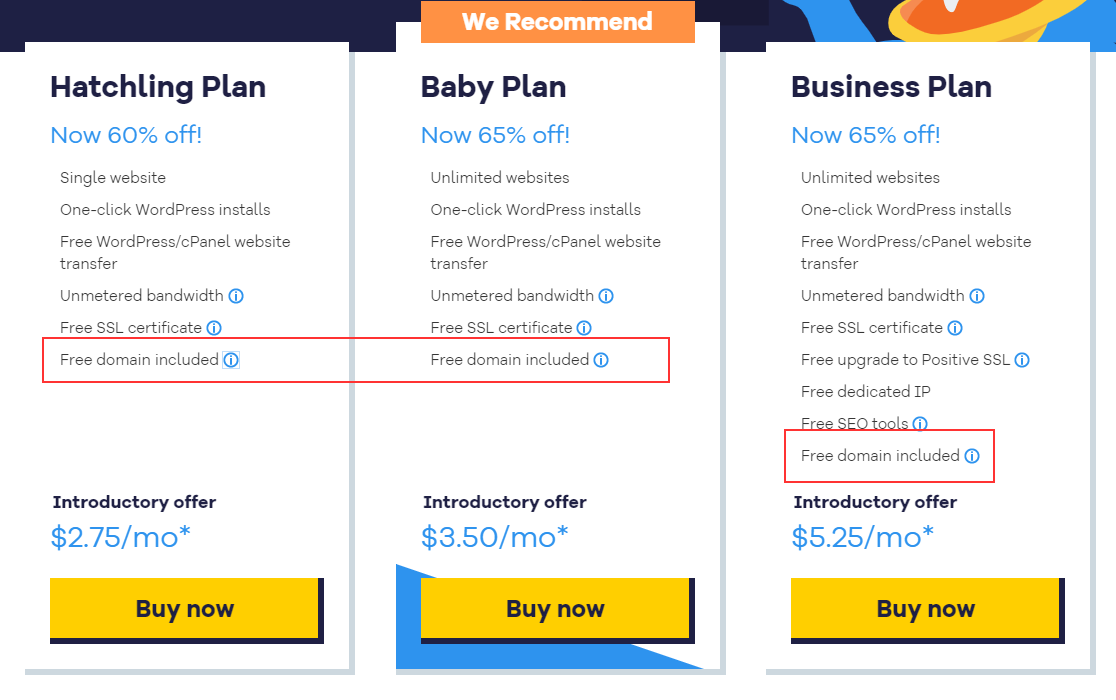Screen dimensions: 1116x700
Task: Open info icon for Baby Plan Free domain included
Action: tap(601, 360)
